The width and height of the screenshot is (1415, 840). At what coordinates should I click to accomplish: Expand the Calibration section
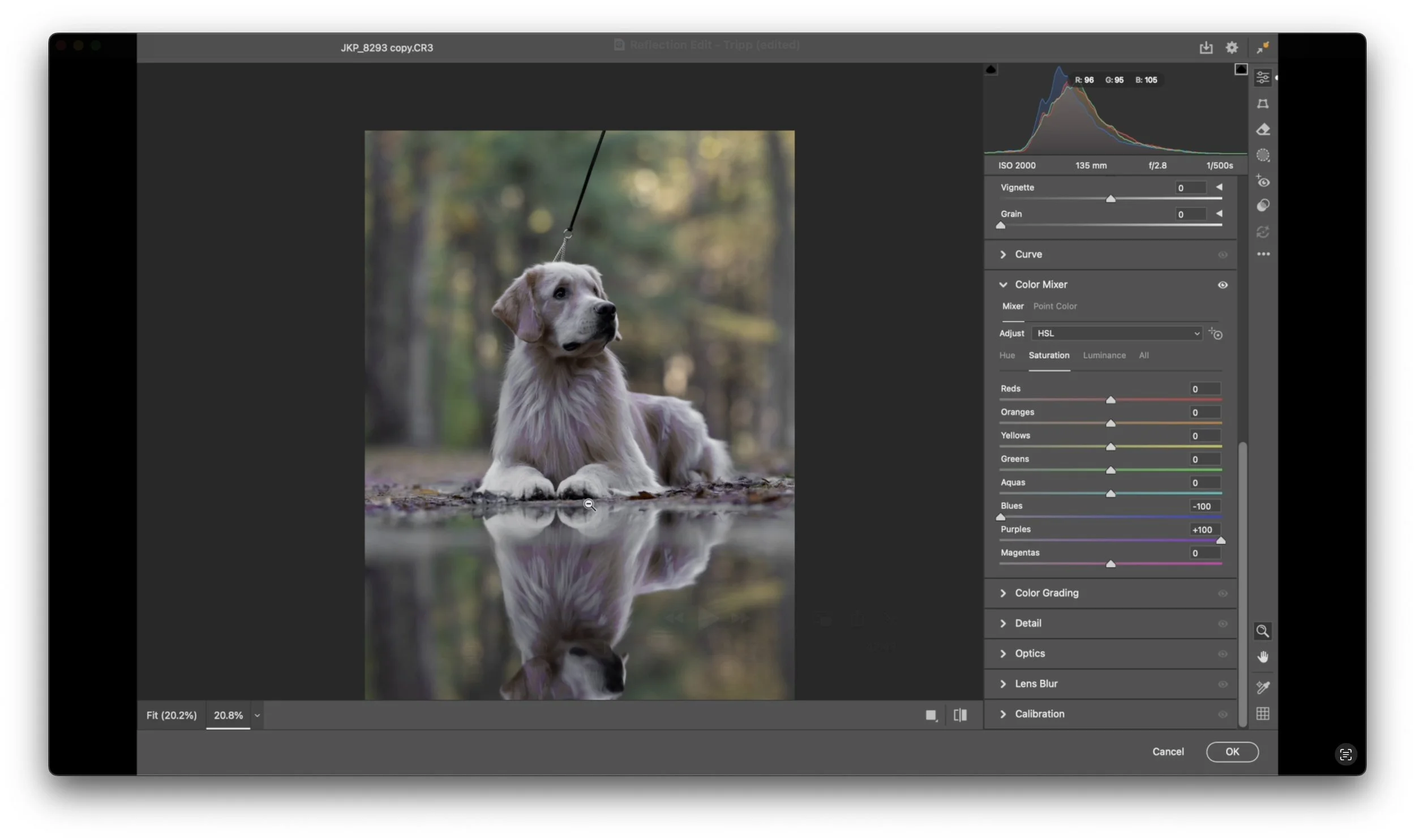(x=1039, y=714)
